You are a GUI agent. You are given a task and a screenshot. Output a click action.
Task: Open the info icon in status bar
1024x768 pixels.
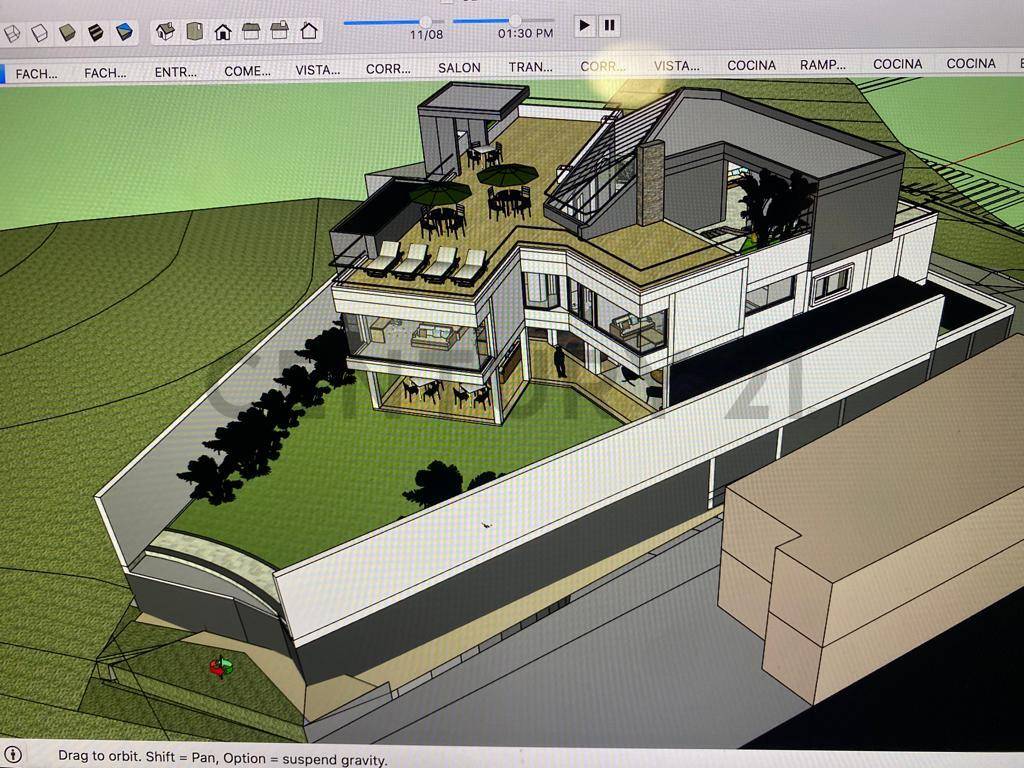pos(14,756)
